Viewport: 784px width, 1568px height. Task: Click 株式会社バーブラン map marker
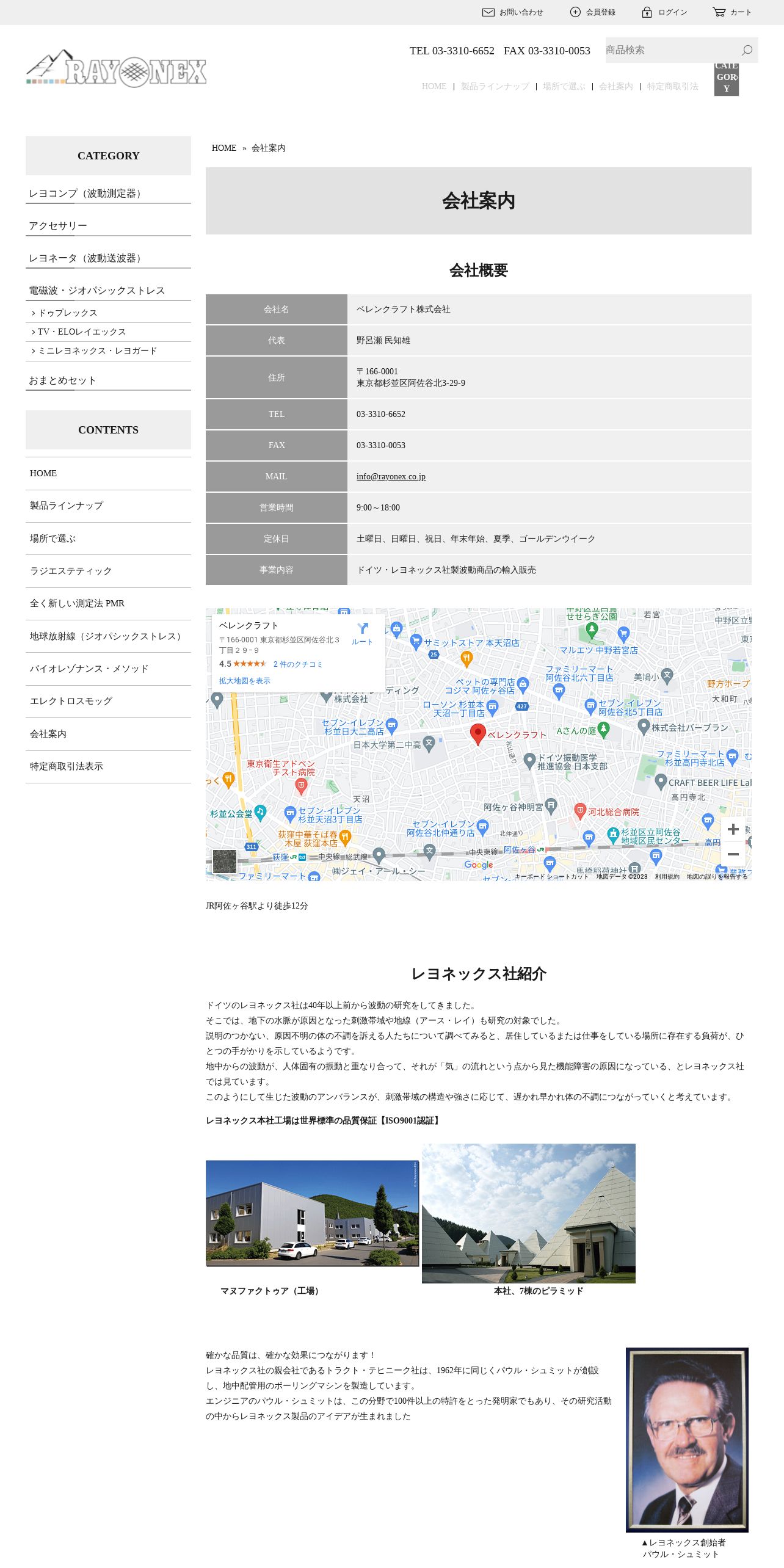(x=644, y=726)
